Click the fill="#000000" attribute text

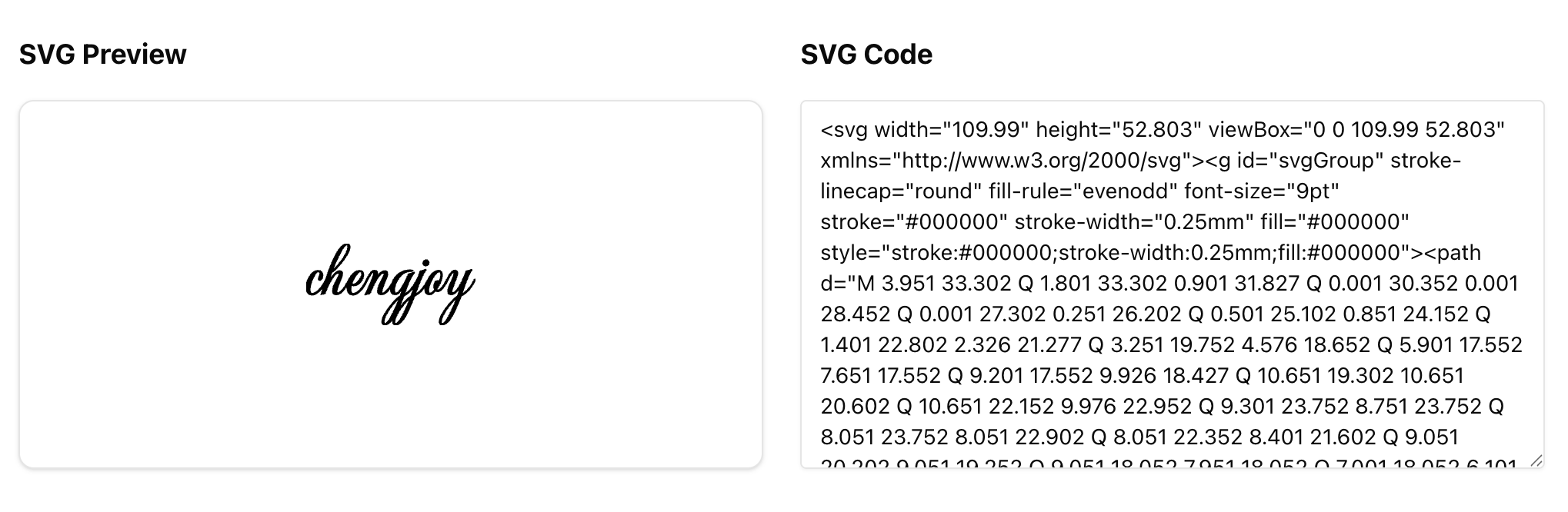point(1334,222)
